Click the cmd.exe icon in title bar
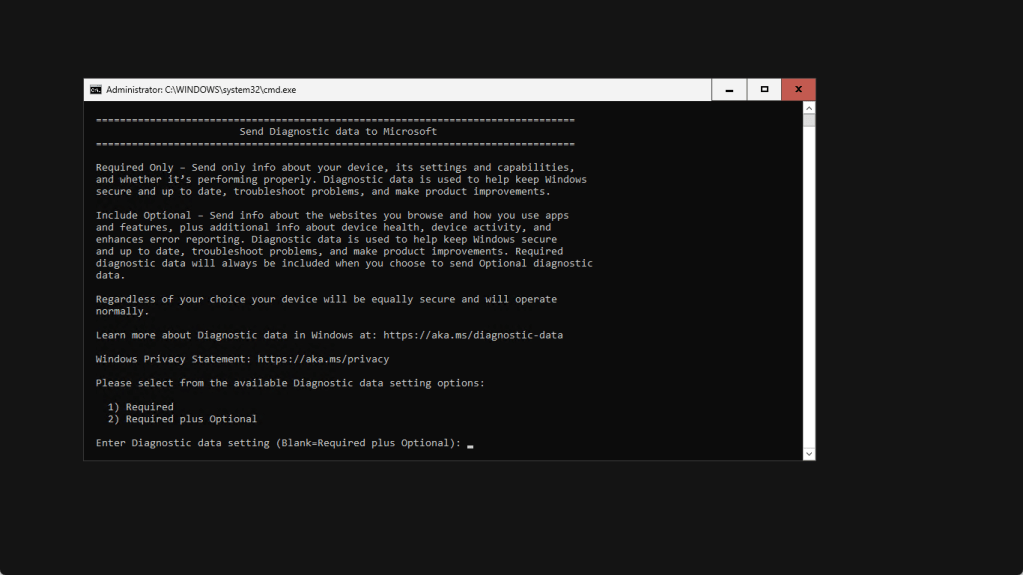Screen dimensions: 1023x575 pos(95,89)
